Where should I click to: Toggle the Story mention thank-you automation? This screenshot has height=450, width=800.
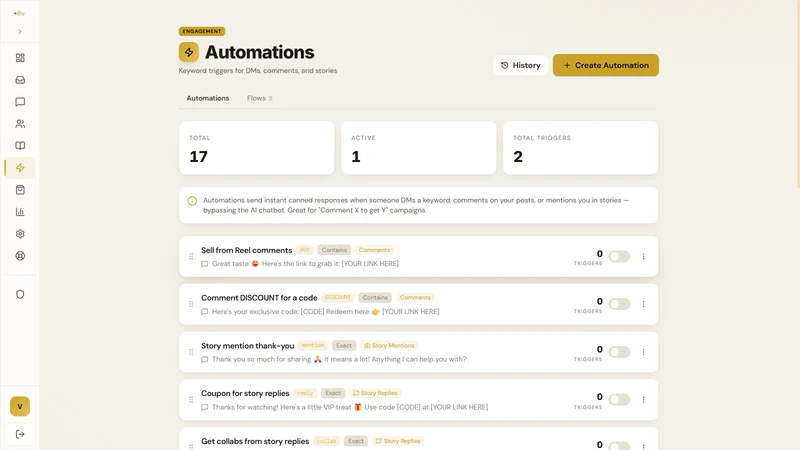pos(619,352)
